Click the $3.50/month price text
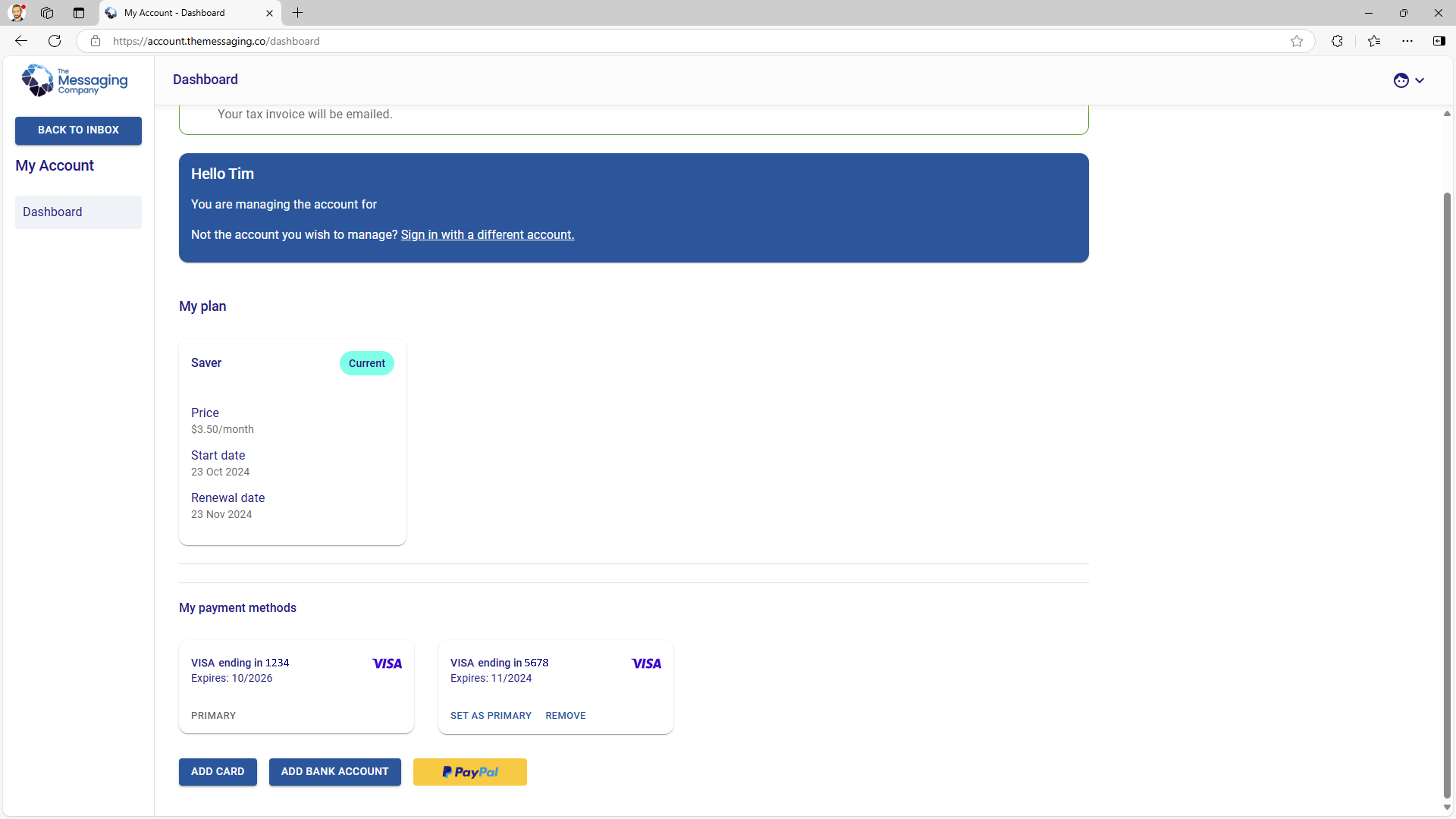 222,430
